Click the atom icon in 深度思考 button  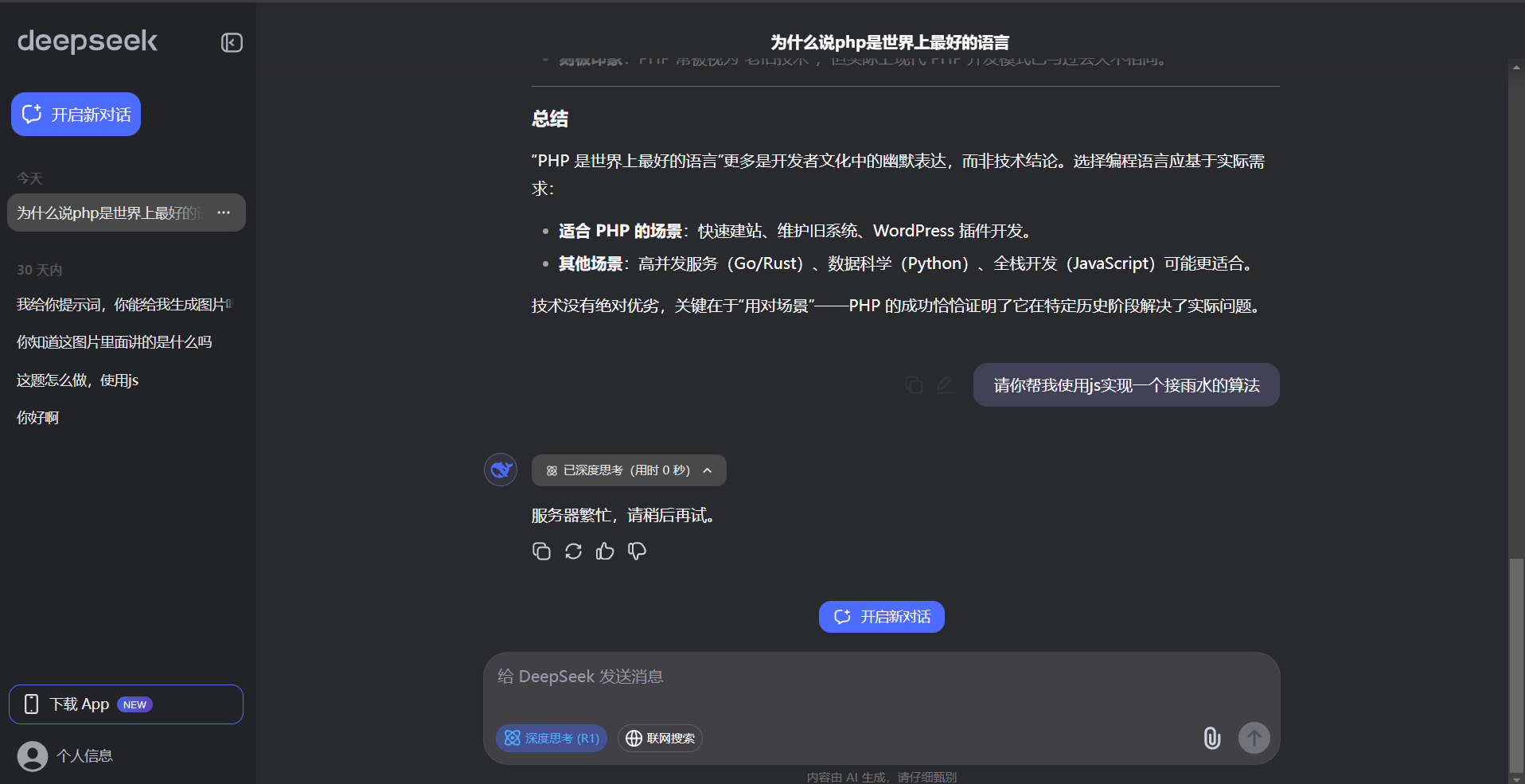[x=513, y=738]
